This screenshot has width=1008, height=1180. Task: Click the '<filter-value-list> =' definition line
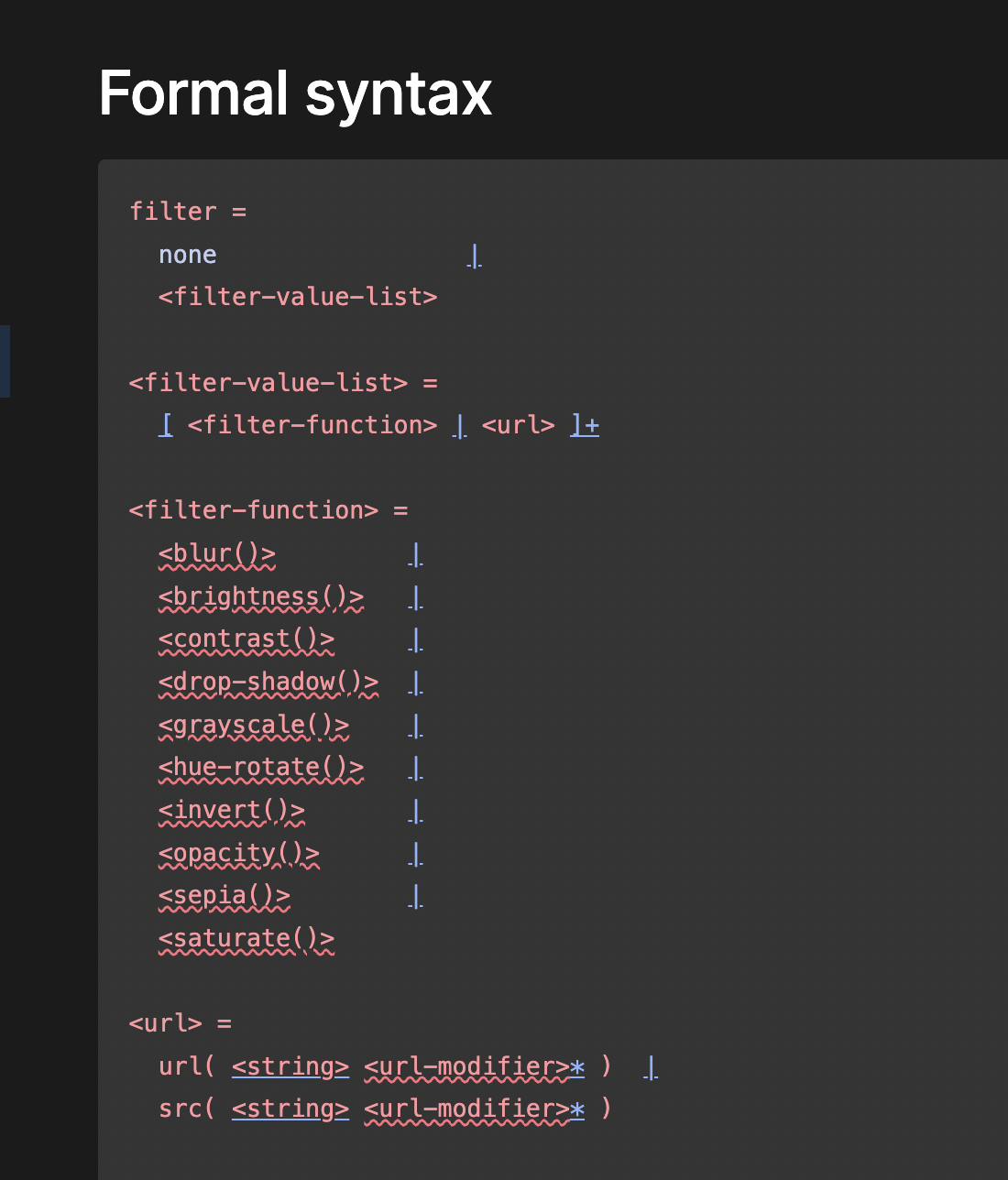pyautogui.click(x=283, y=382)
